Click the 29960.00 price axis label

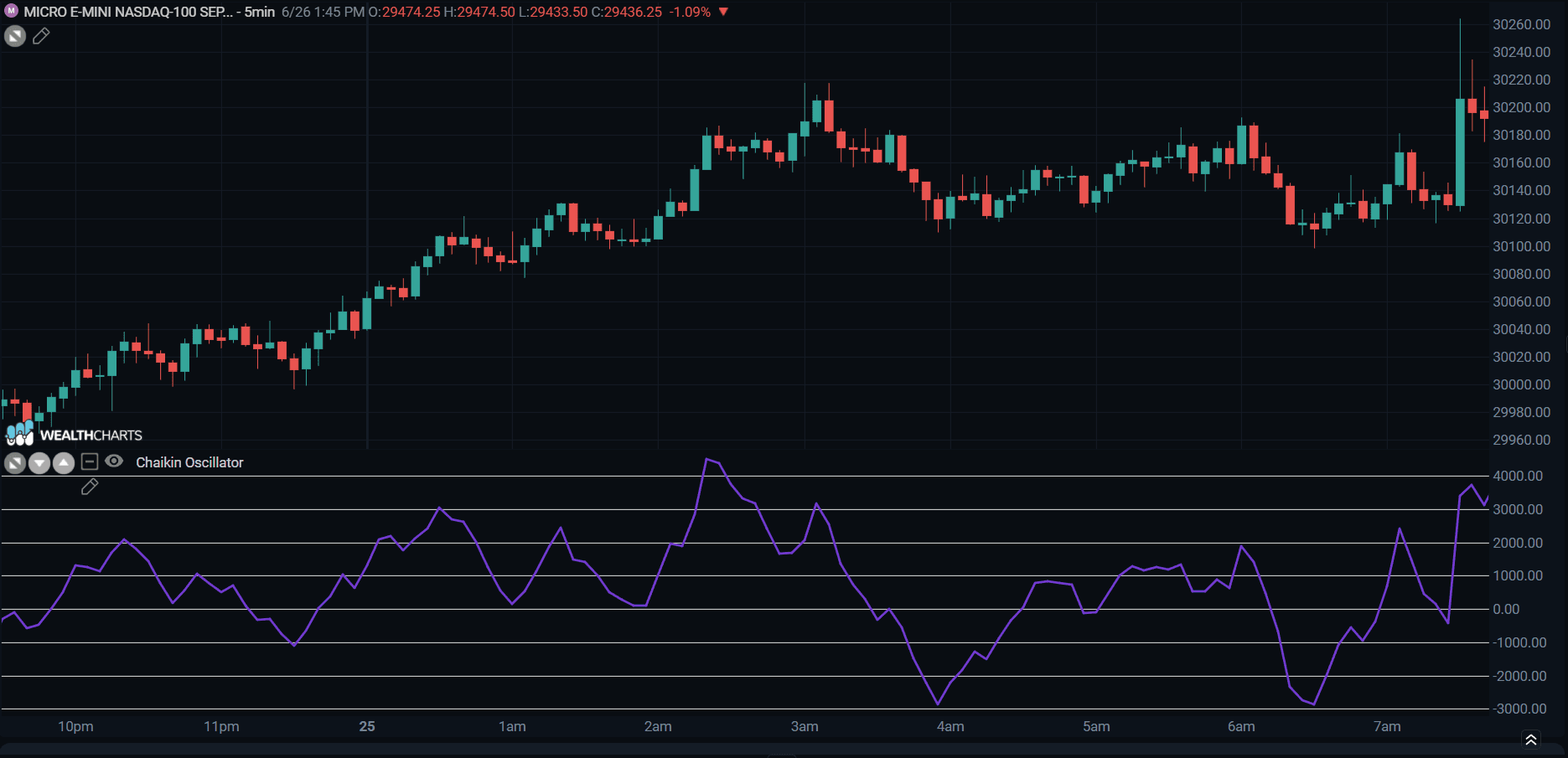click(1522, 440)
